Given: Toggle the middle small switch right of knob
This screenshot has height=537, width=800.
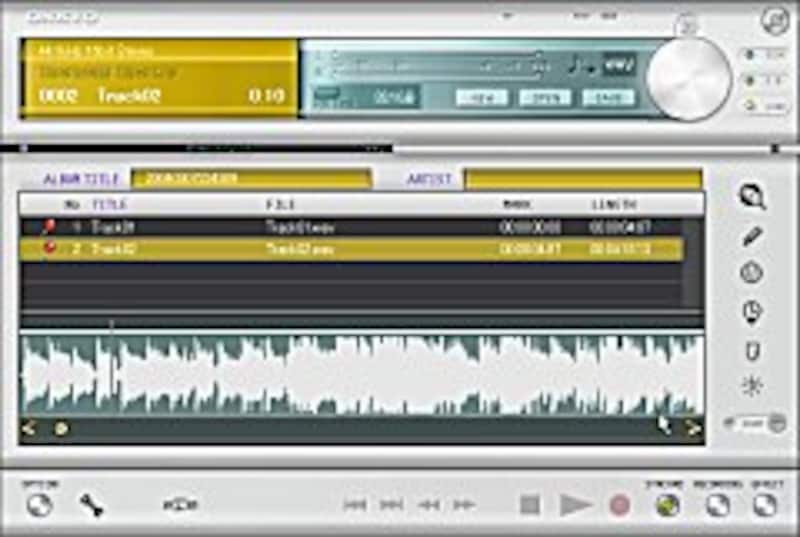Looking at the screenshot, I should 763,80.
